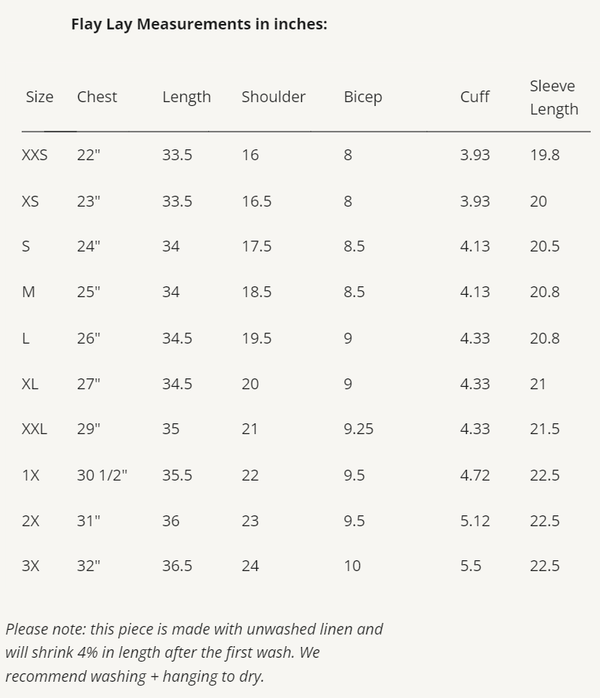Click the XXL size row label
Image resolution: width=600 pixels, height=698 pixels.
click(34, 429)
